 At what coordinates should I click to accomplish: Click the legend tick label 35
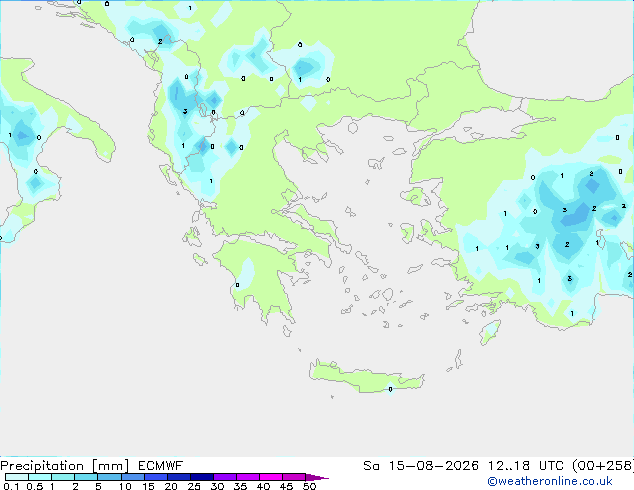[240, 486]
